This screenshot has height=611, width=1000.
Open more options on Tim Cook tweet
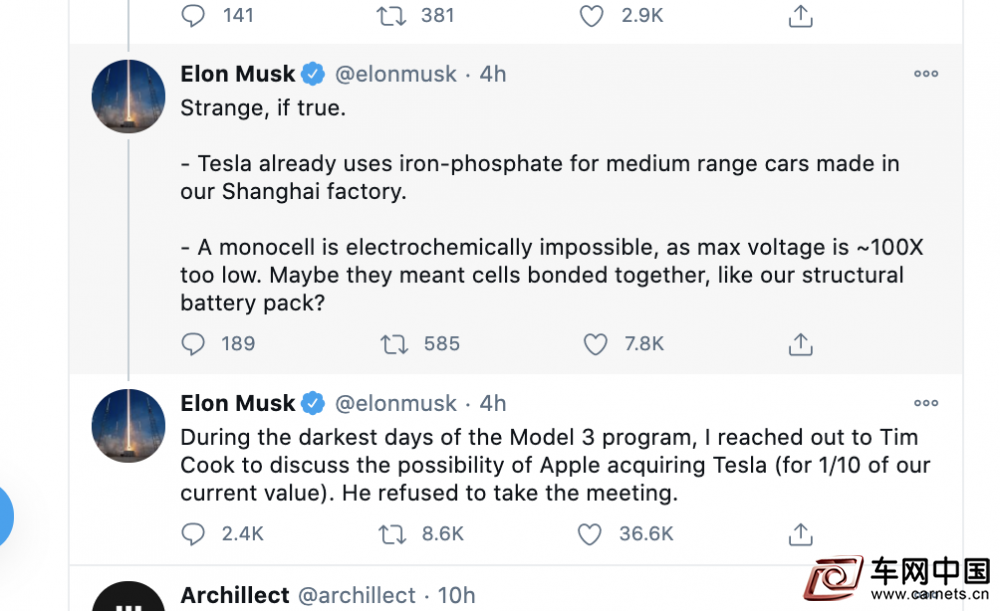tap(925, 403)
